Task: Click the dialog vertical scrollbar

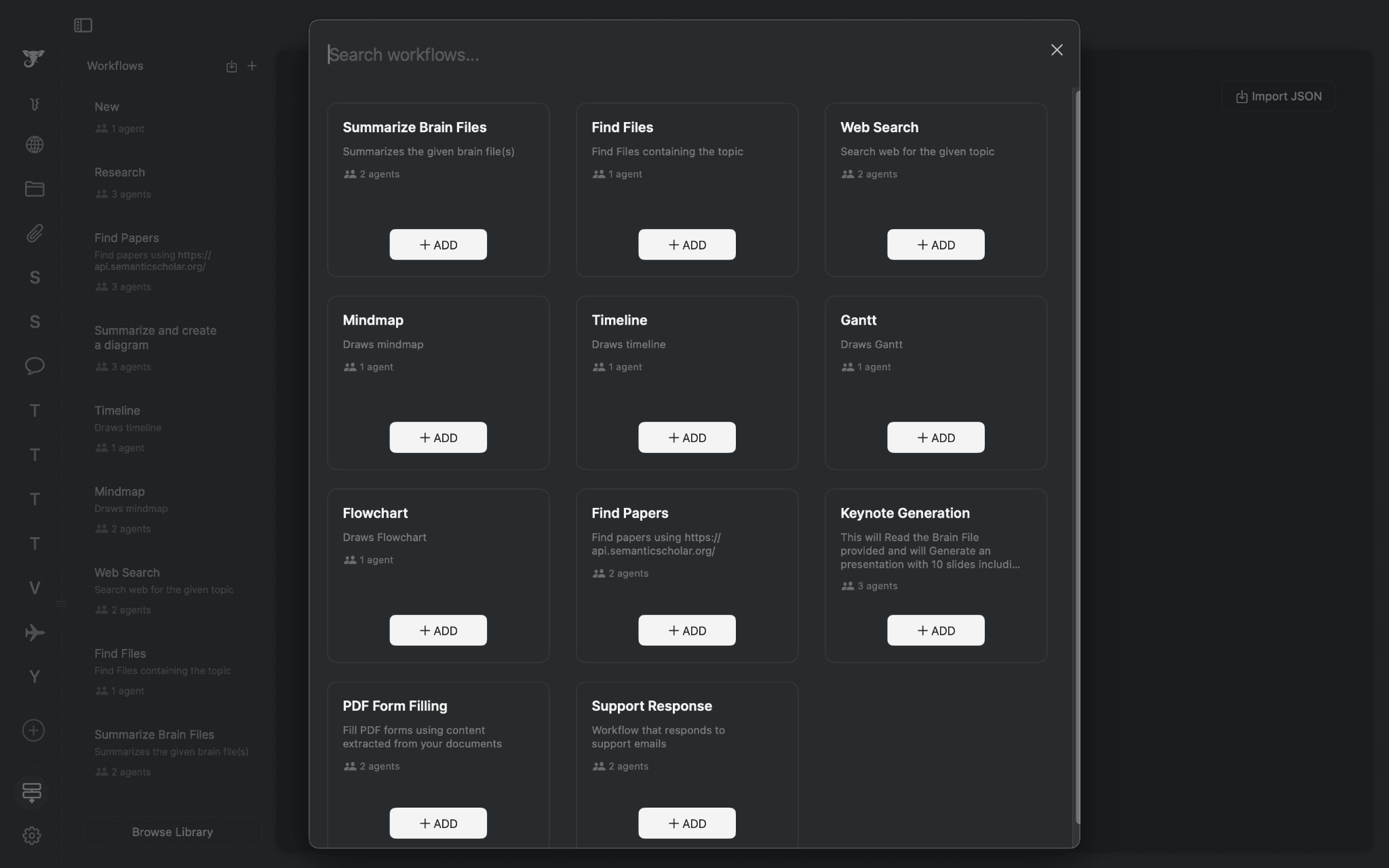Action: (1077, 456)
